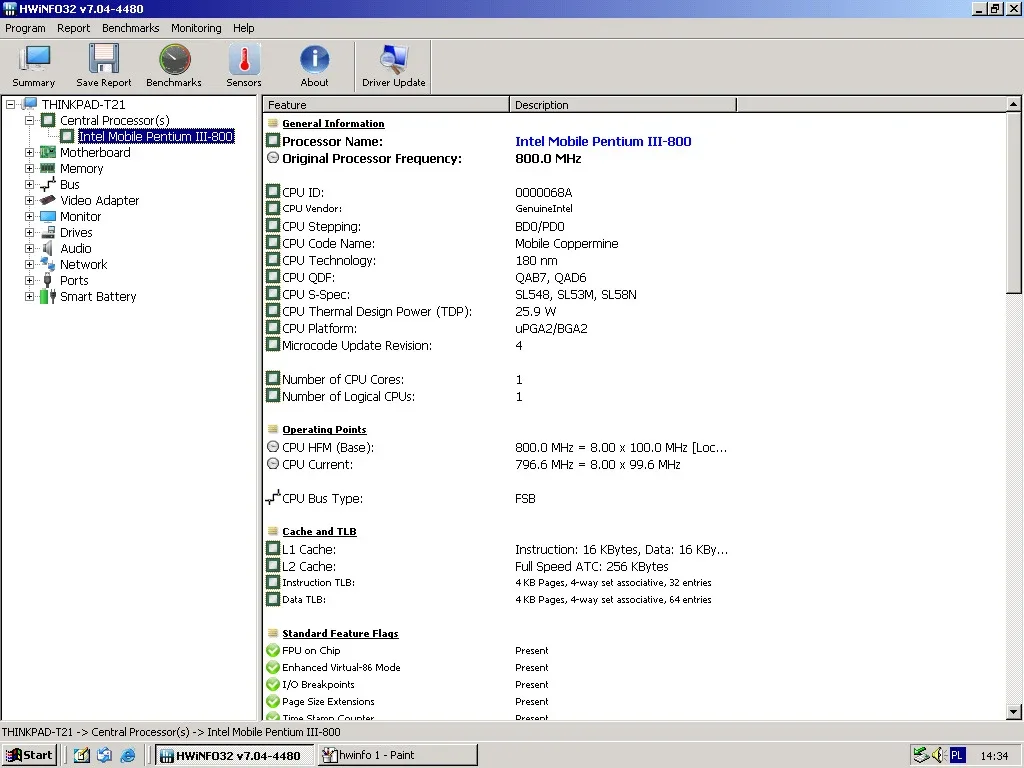Click HWiNFO32 v7.04-4480 taskbar button
The image size is (1024, 768).
(x=235, y=755)
